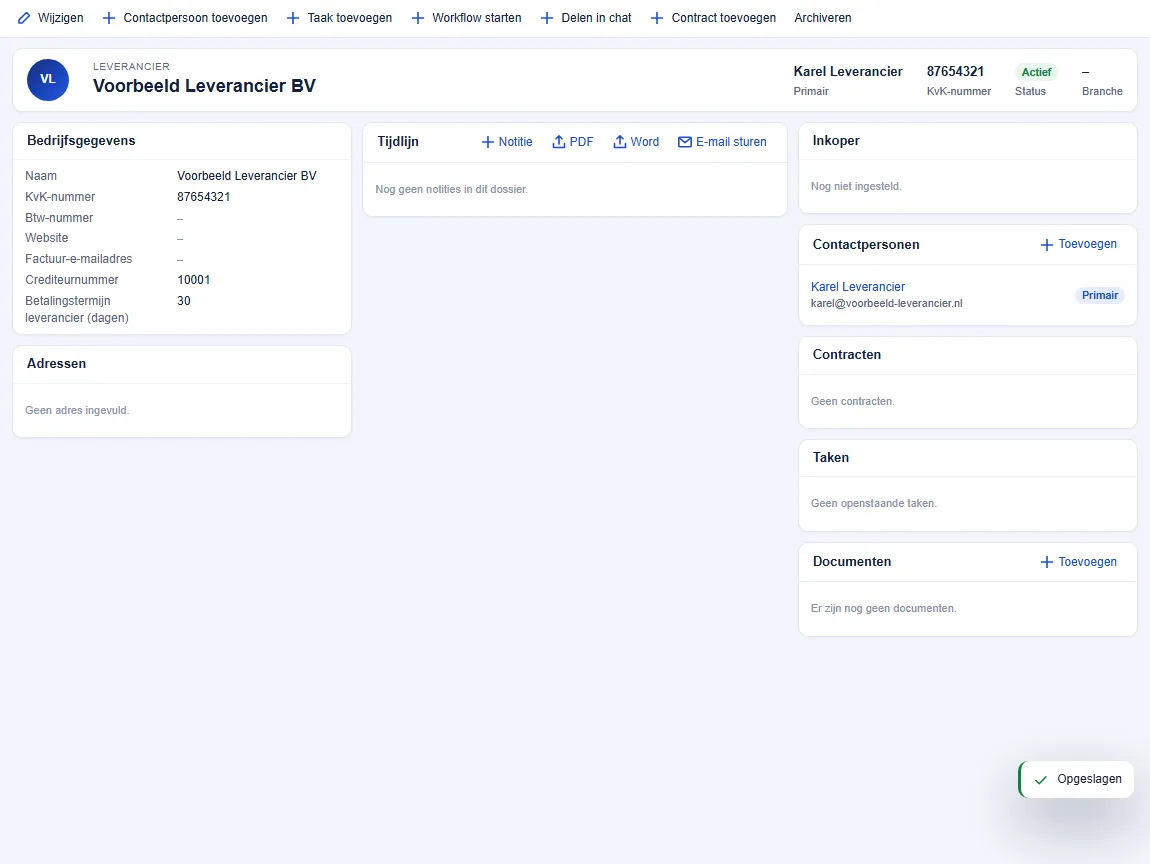The height and width of the screenshot is (864, 1150).
Task: Click the heading Voorbeeld Leverancier BV
Action: [x=205, y=86]
